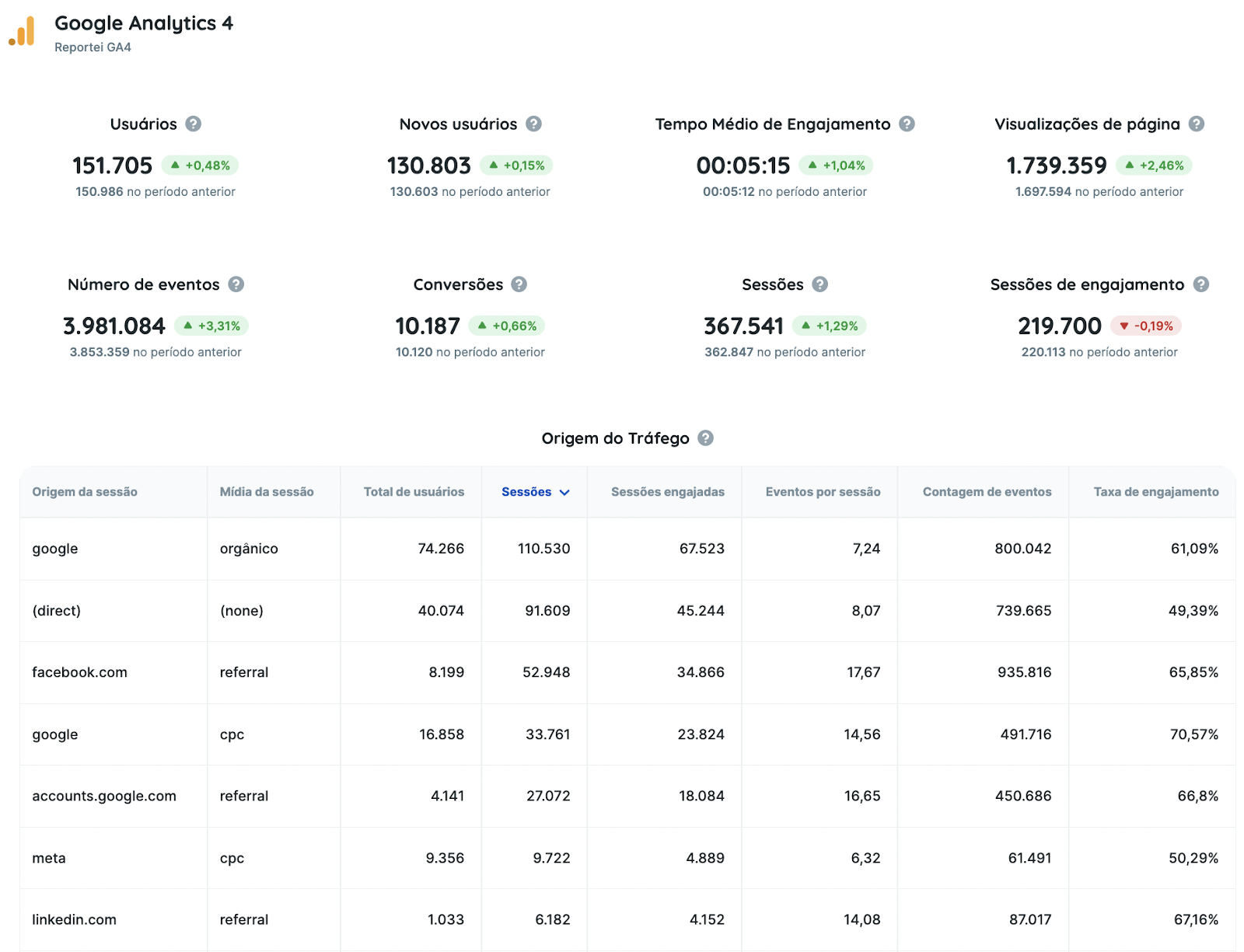1244x952 pixels.
Task: Click the +0,15% new users badge
Action: tap(516, 166)
